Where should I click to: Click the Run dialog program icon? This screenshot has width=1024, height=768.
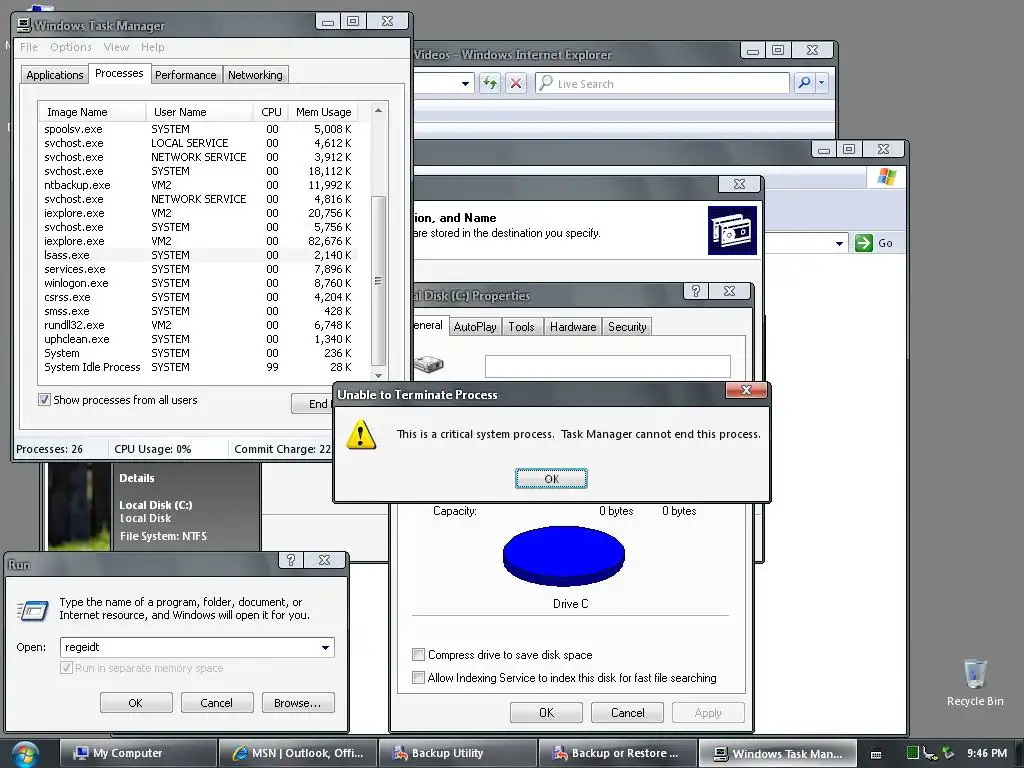tap(33, 610)
